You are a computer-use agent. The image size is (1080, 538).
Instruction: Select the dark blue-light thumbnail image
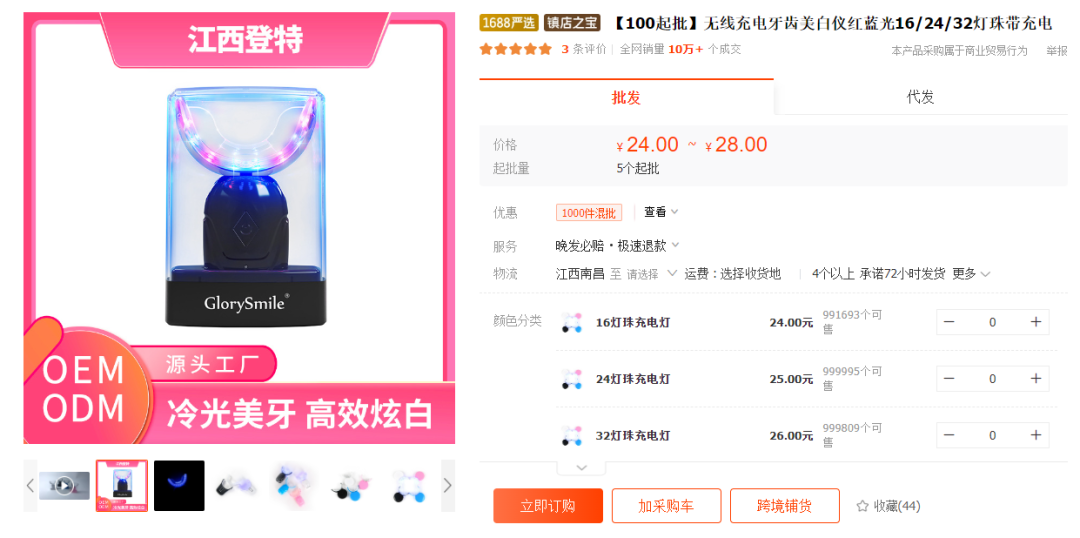click(x=179, y=486)
